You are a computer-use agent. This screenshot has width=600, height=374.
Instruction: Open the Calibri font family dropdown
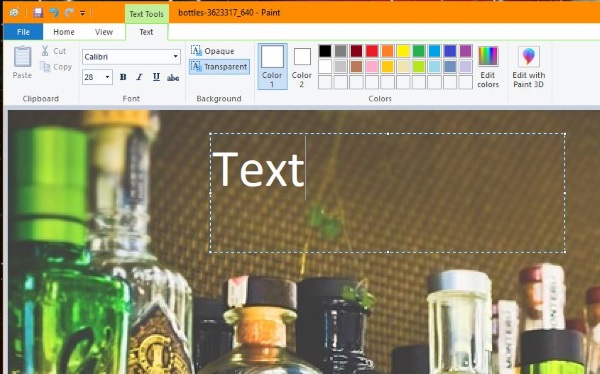point(131,57)
